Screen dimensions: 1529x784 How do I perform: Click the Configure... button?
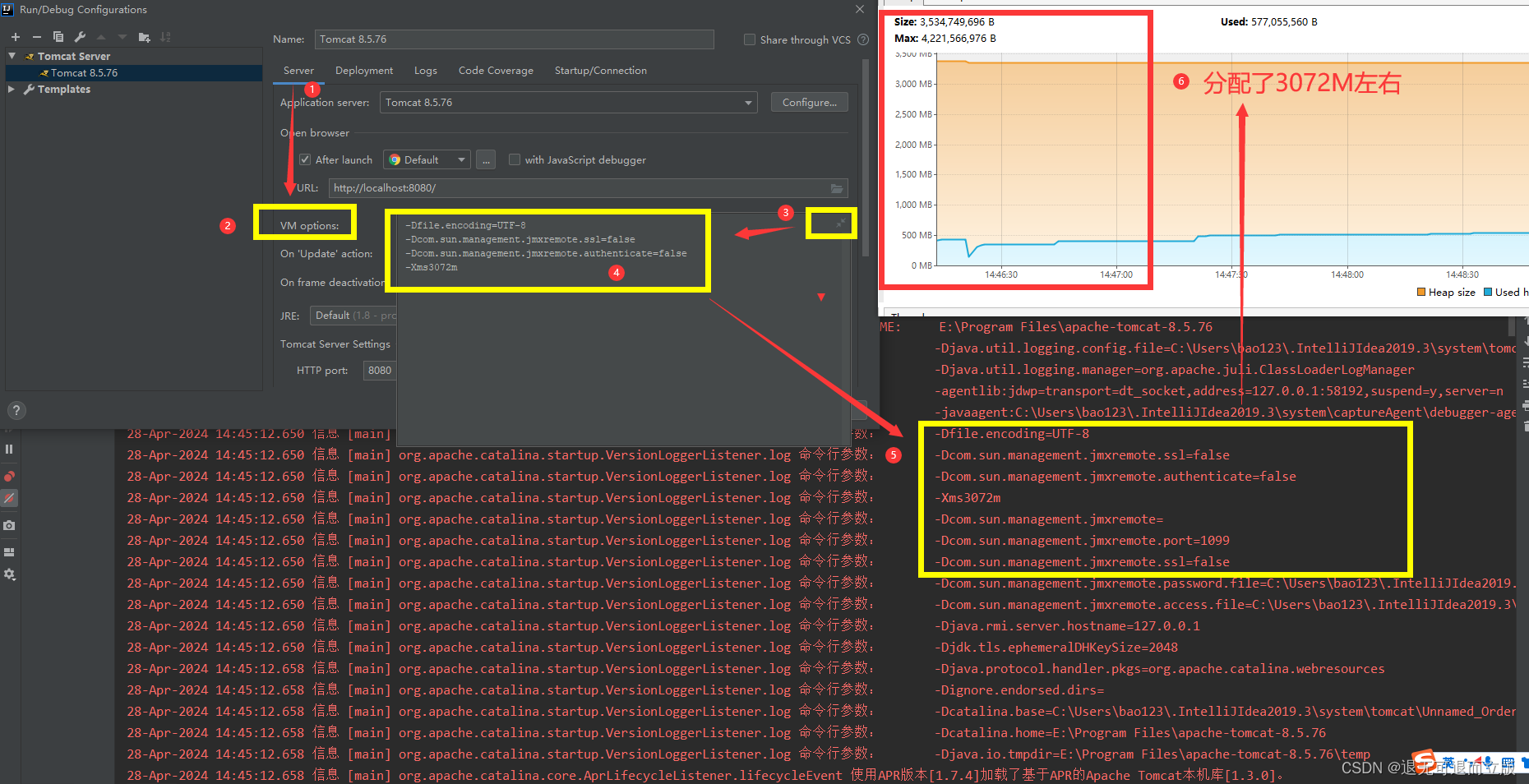(x=809, y=103)
